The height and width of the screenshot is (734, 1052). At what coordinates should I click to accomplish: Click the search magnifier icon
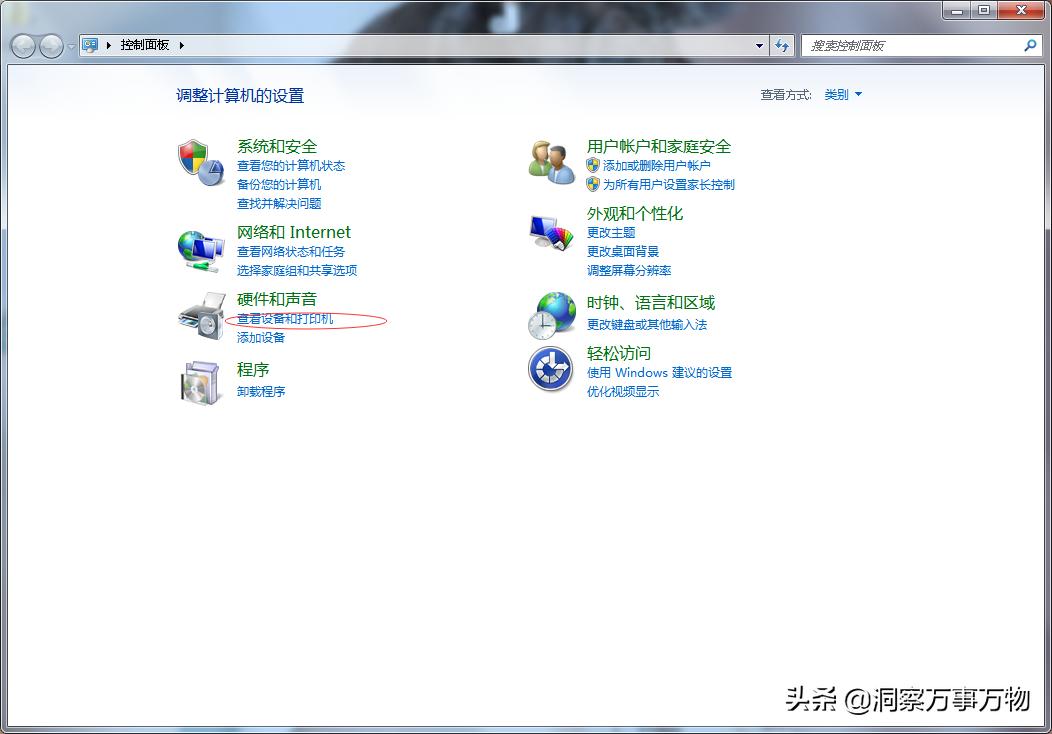(x=1030, y=46)
